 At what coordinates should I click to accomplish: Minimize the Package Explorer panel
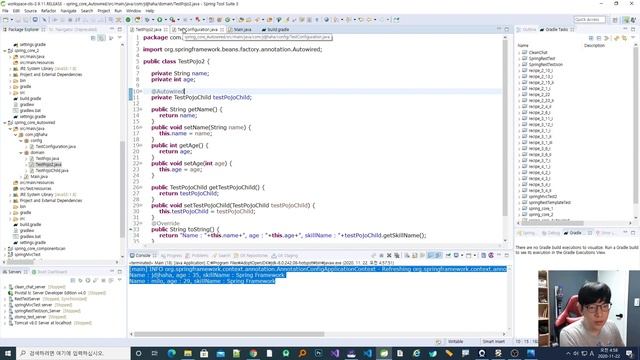pos(112,29)
